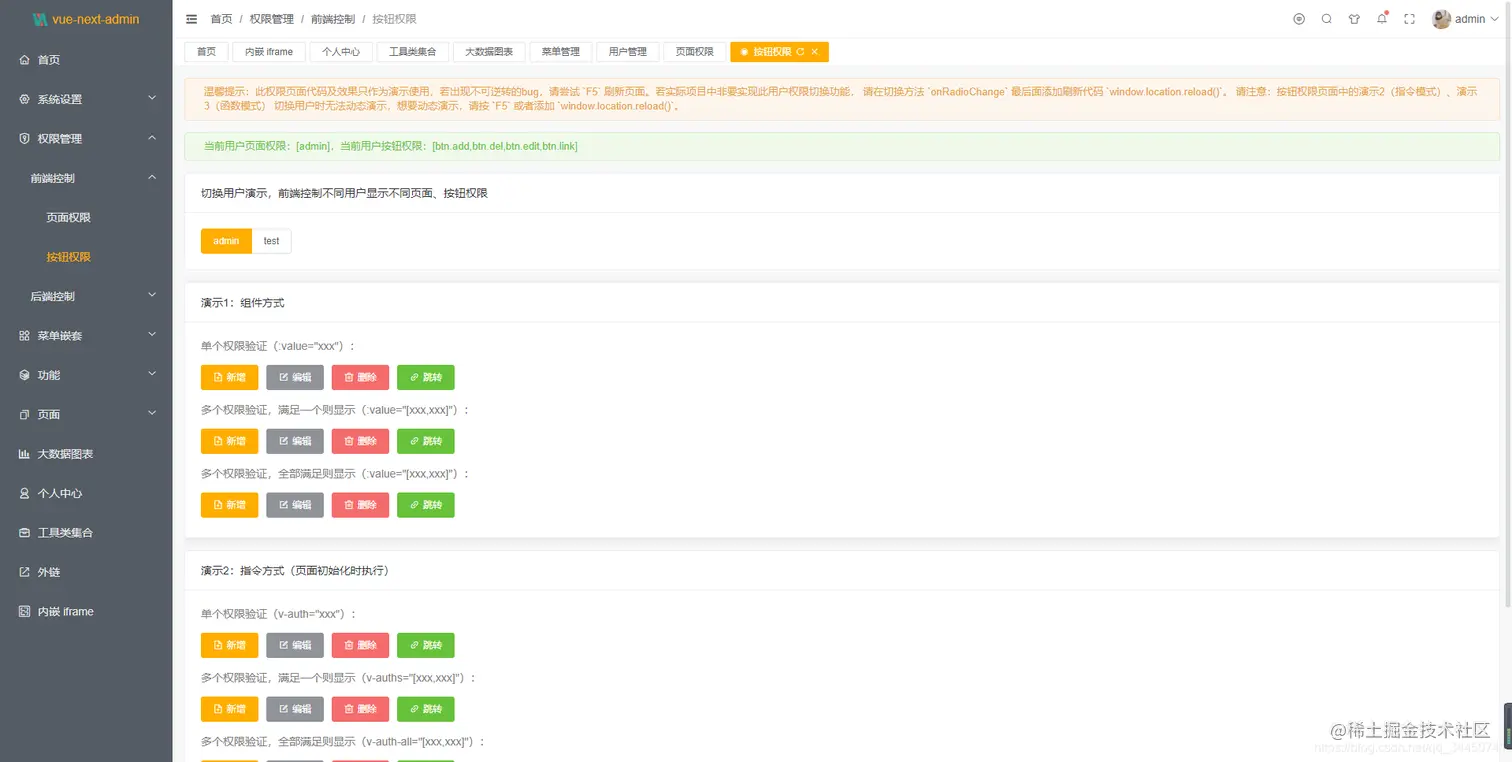Switch to the 个人中心 tab
Screen dimensions: 1512x762
click(341, 52)
